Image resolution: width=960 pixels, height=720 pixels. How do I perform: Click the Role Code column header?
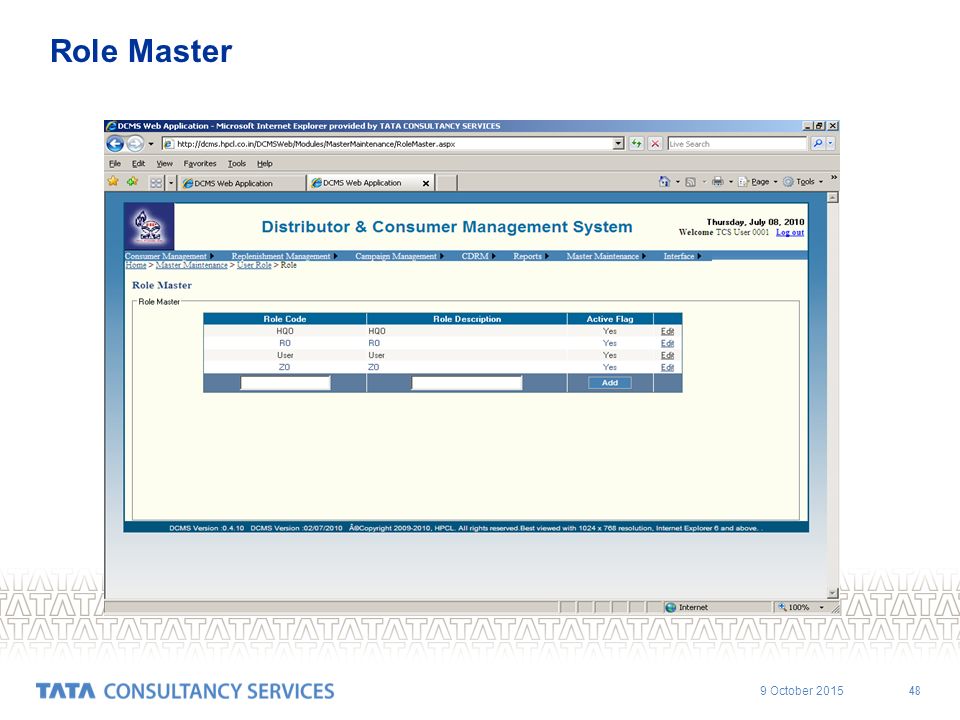285,319
